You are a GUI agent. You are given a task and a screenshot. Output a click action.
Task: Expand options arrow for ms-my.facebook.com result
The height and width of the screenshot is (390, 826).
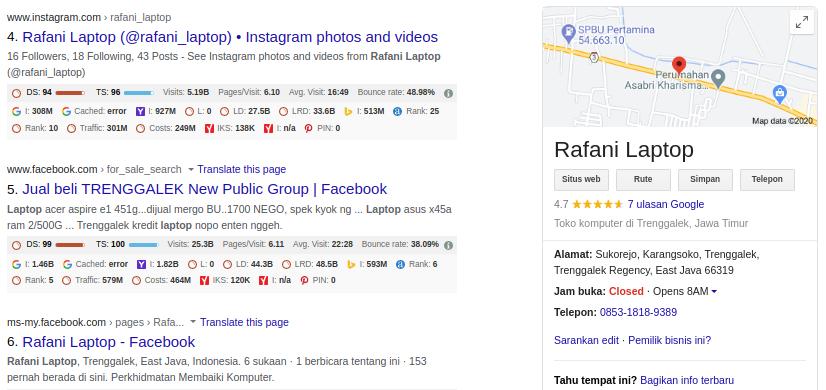click(x=193, y=322)
